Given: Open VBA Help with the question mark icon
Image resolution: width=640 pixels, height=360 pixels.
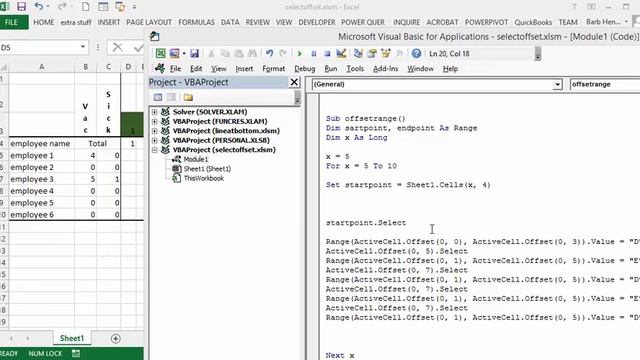Looking at the screenshot, I should click(x=416, y=53).
